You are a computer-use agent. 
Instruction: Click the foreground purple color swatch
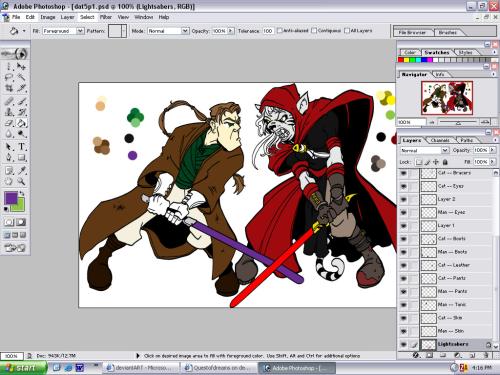coord(10,197)
